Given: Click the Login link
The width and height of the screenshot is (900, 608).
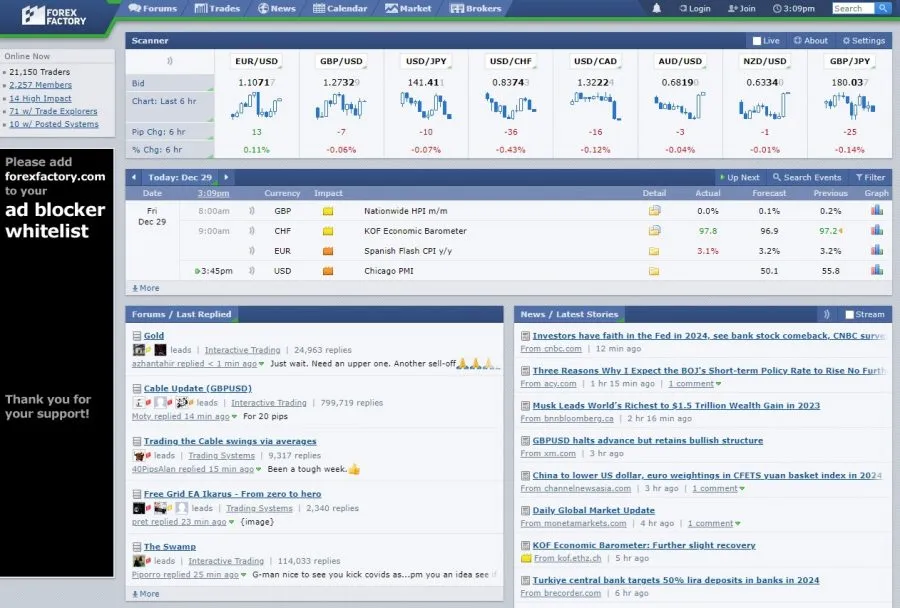Looking at the screenshot, I should click(x=695, y=9).
